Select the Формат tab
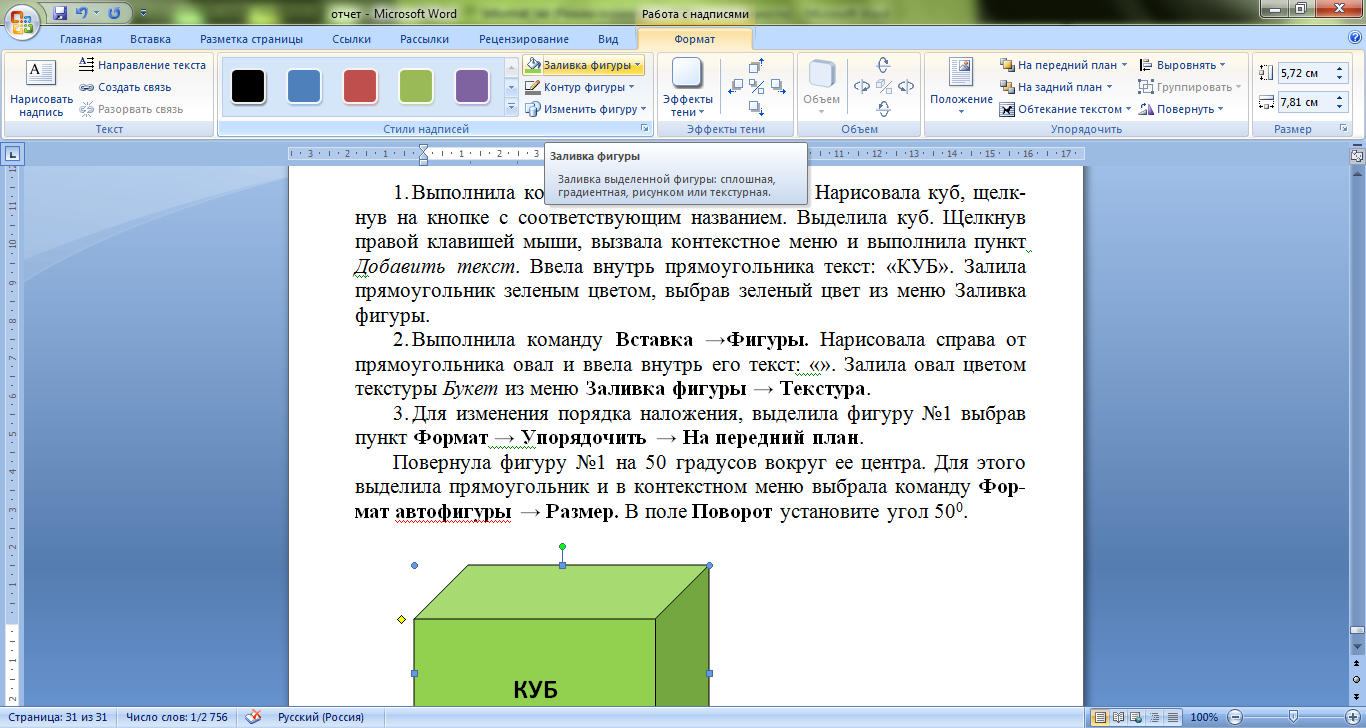1366x728 pixels. pos(694,39)
